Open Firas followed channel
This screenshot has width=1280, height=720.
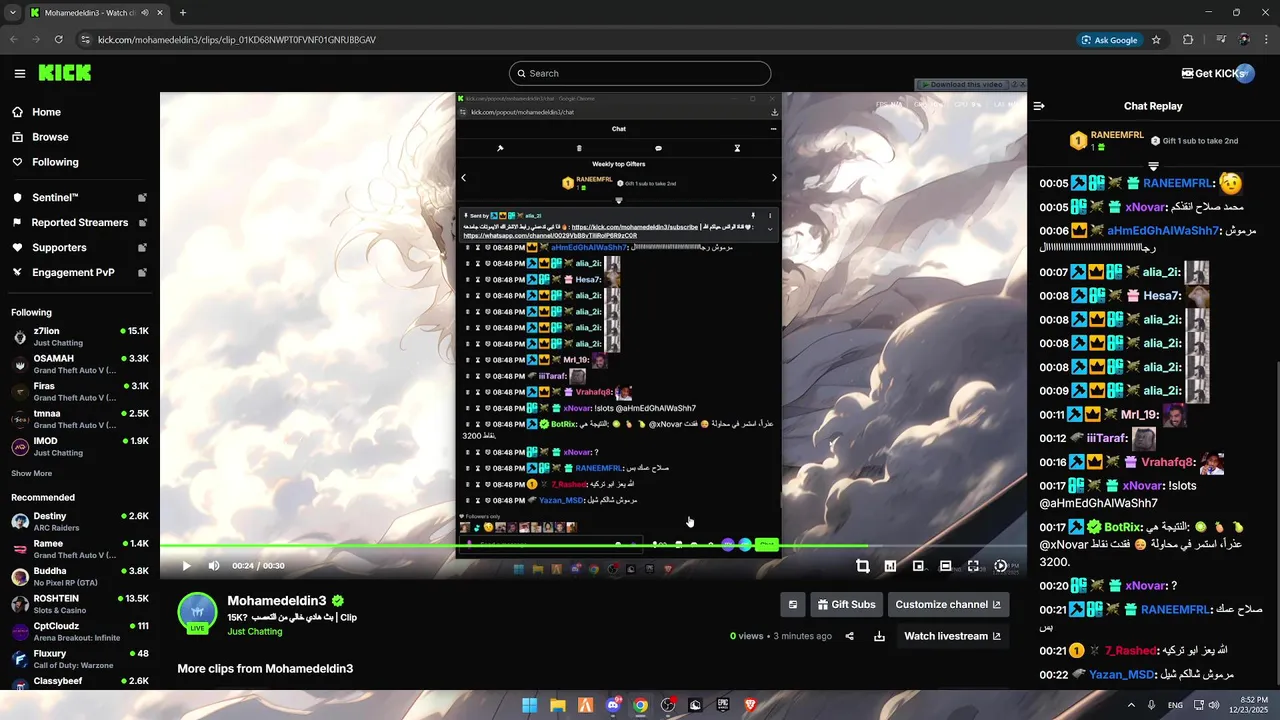pyautogui.click(x=80, y=391)
